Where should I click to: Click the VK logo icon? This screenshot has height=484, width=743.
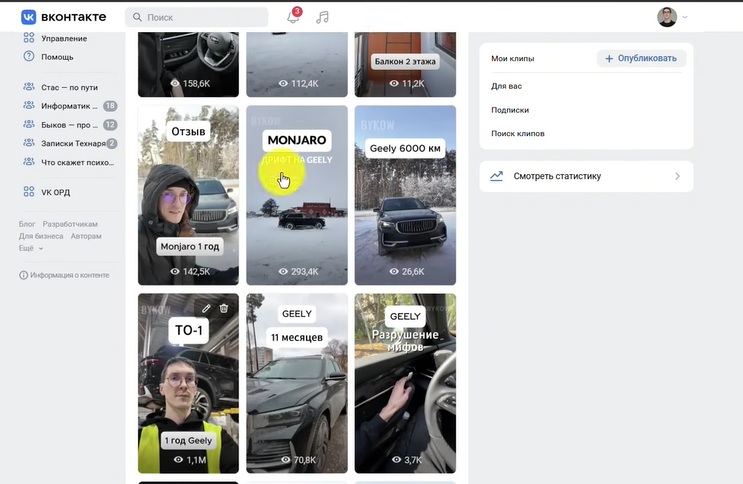28,17
